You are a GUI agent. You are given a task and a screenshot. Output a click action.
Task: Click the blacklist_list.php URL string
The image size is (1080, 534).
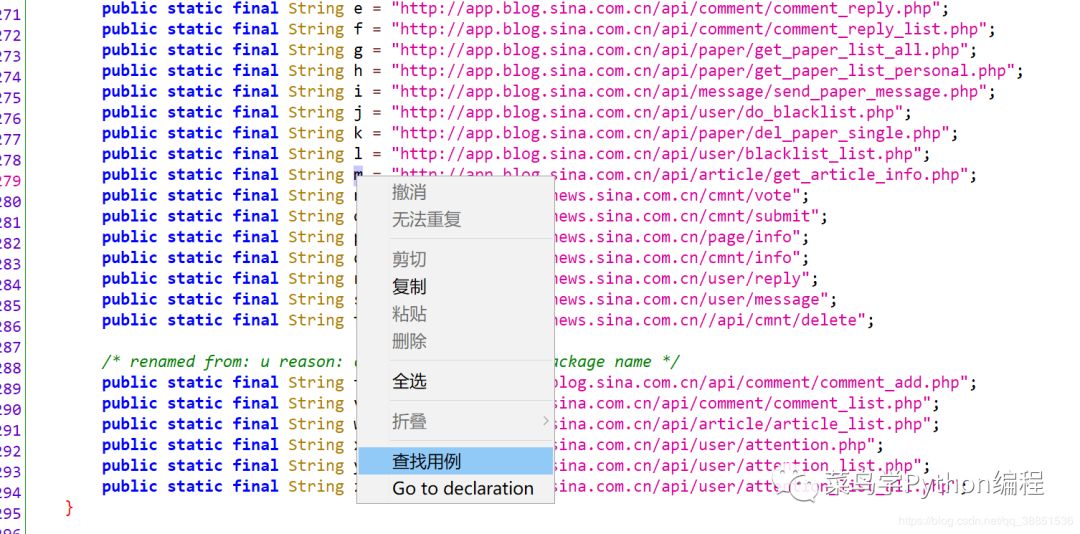click(654, 154)
